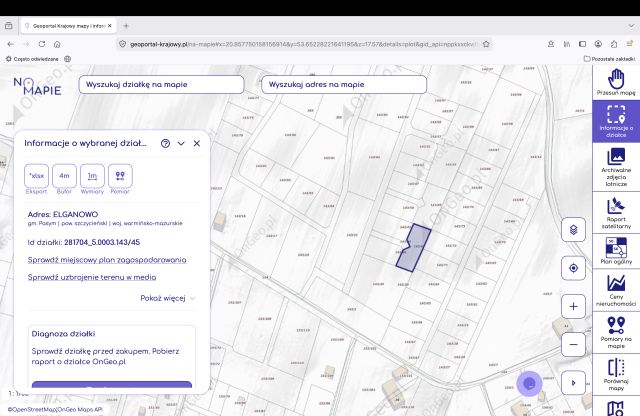Image resolution: width=640 pixels, height=416 pixels.
Task: Click the Adres: ELGANOWO text
Action: click(x=63, y=214)
